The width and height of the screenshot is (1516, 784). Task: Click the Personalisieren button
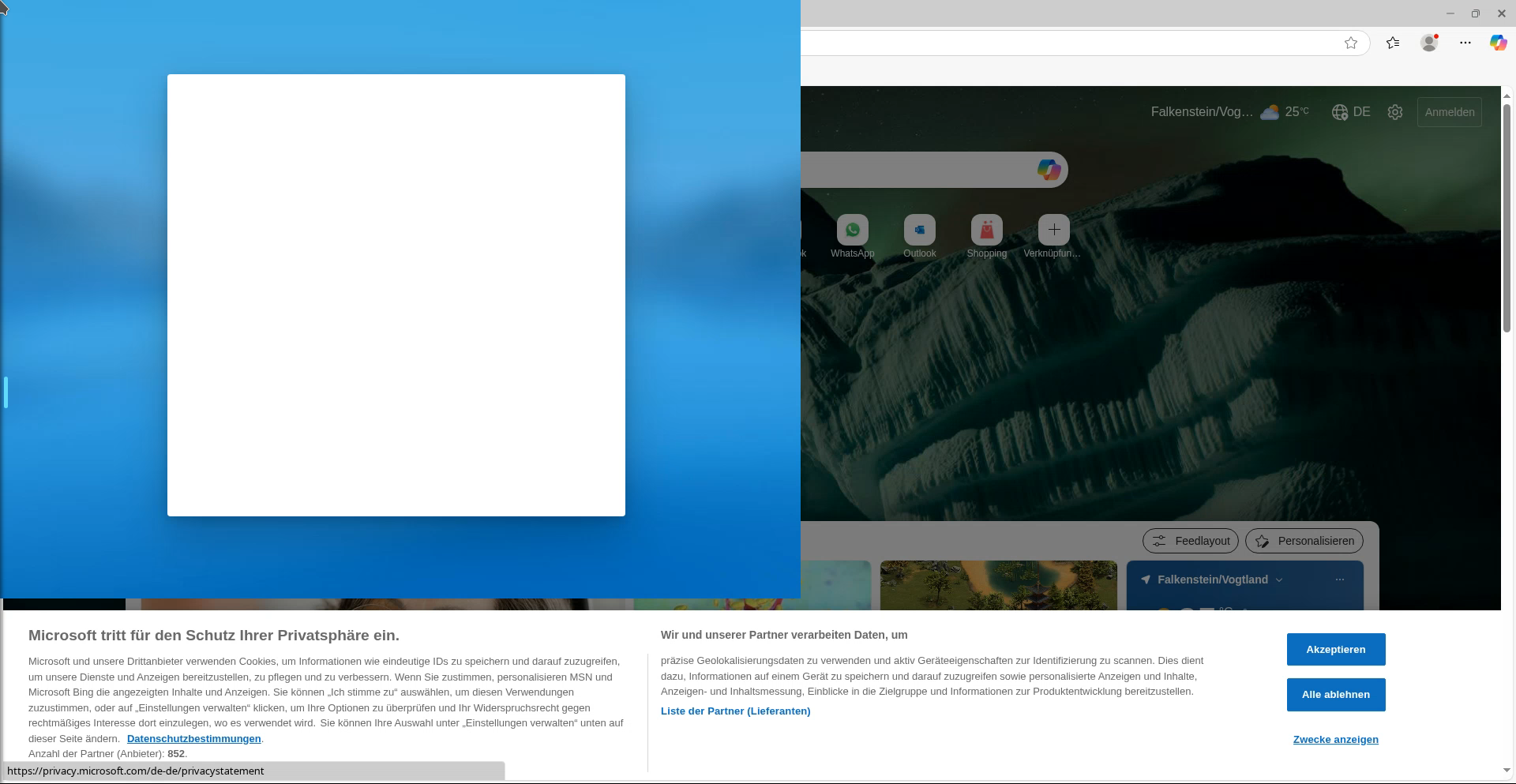click(x=1304, y=541)
